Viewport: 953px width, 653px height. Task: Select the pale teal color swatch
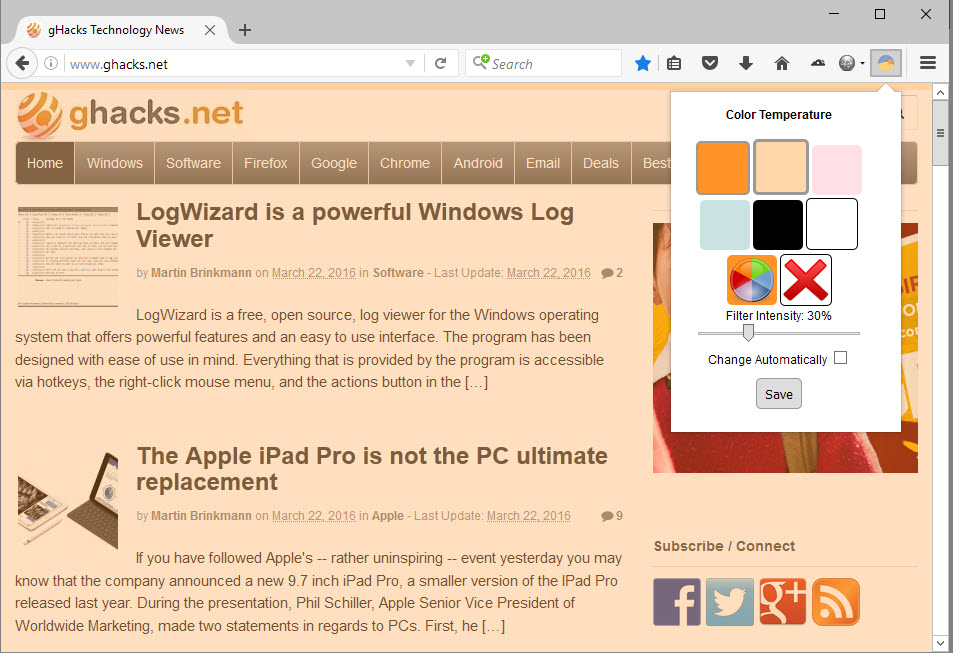724,224
